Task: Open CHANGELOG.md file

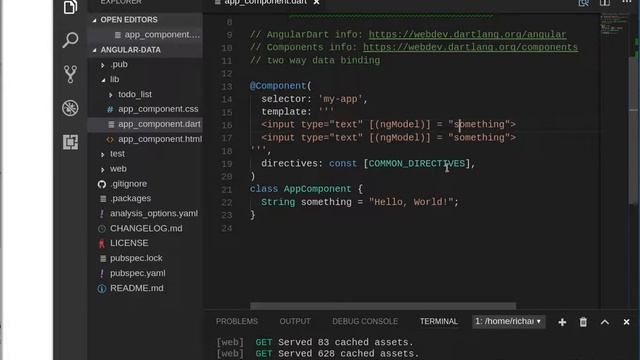Action: (x=145, y=229)
